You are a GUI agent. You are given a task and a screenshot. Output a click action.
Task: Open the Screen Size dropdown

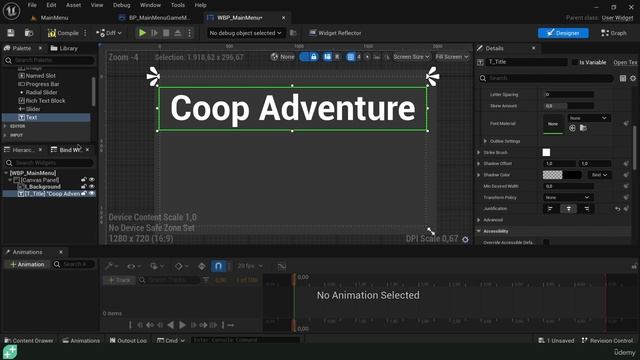411,57
